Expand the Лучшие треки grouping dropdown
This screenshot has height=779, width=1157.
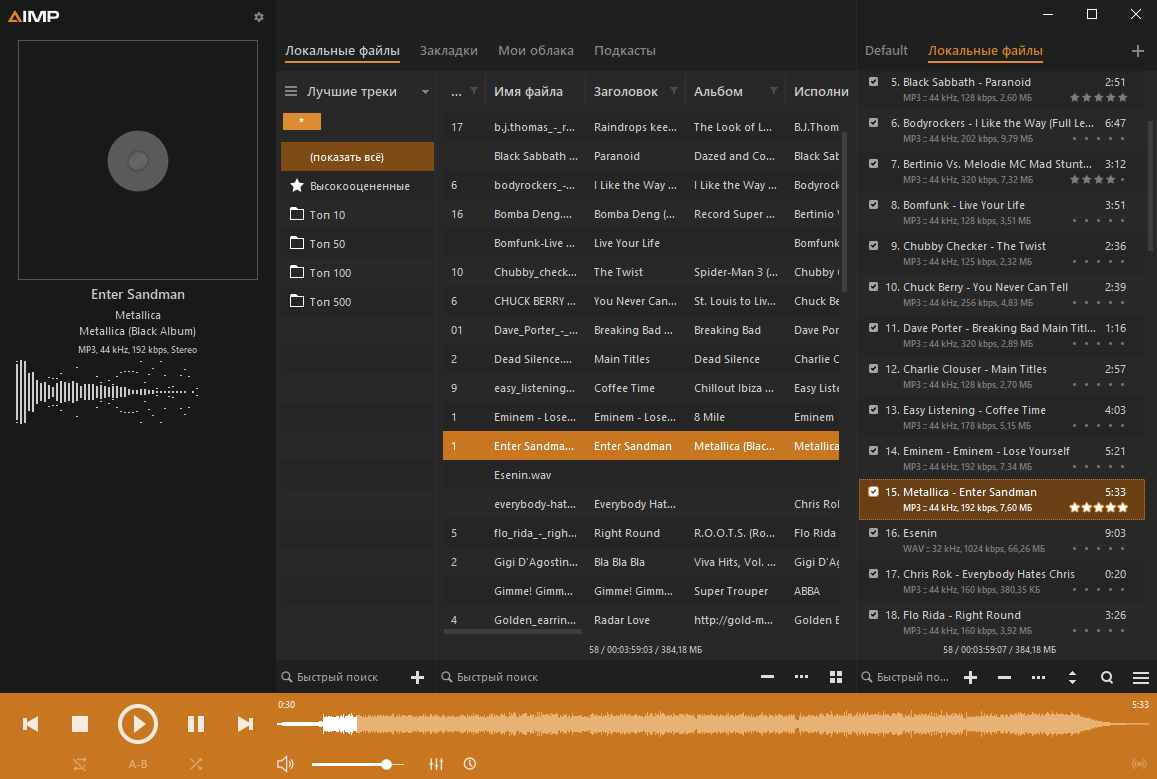(x=425, y=92)
